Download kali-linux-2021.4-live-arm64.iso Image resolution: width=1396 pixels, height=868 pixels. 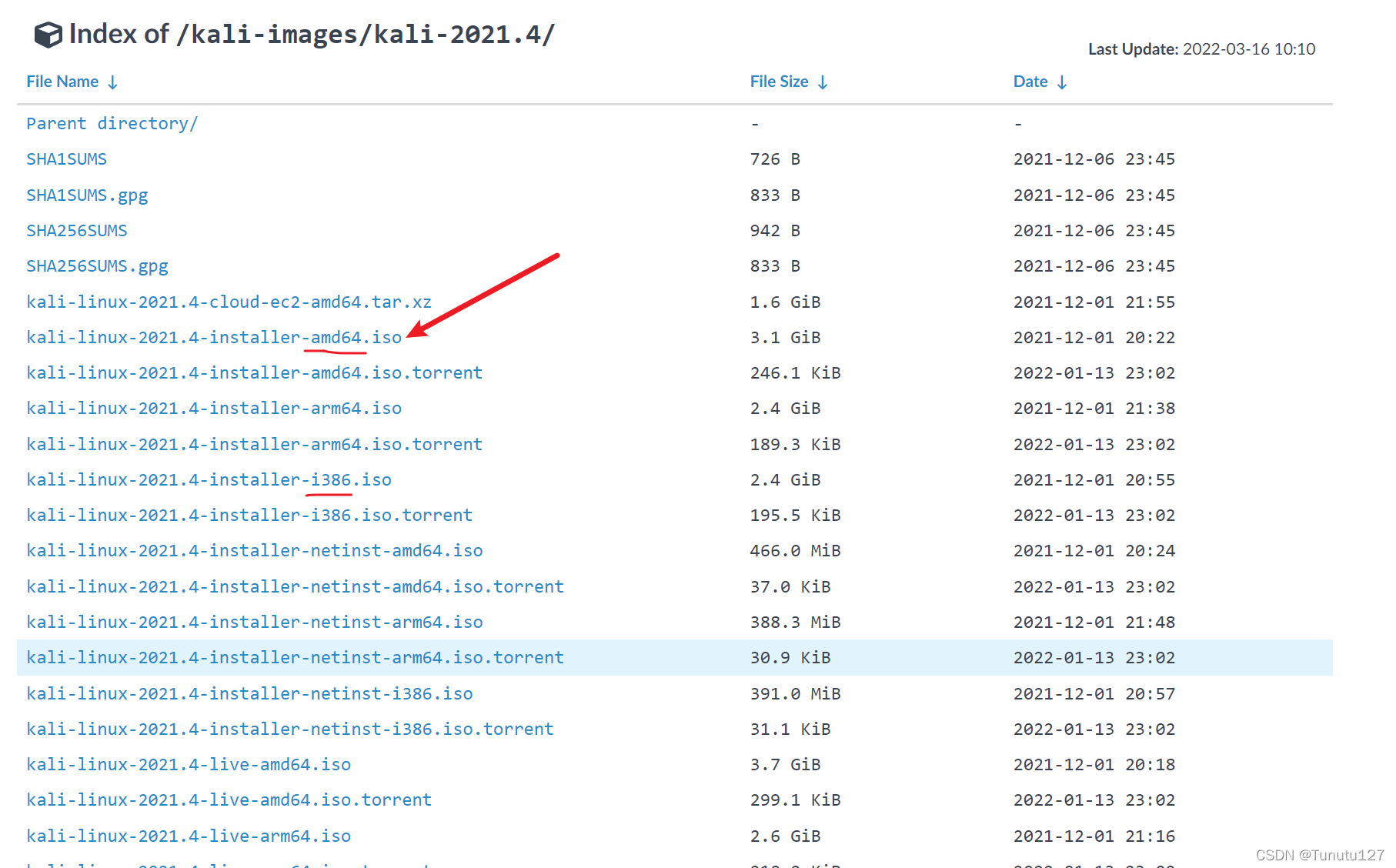tap(189, 836)
